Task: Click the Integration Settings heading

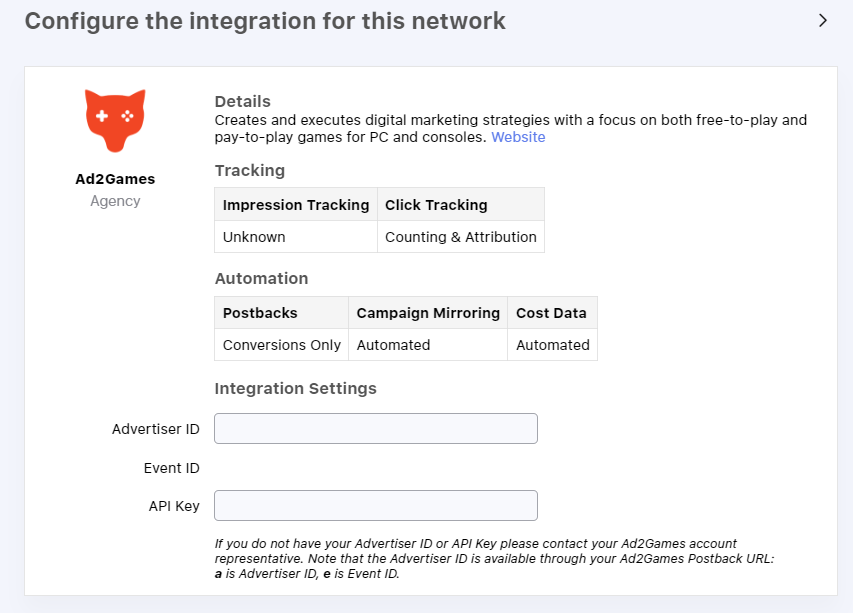Action: coord(295,388)
